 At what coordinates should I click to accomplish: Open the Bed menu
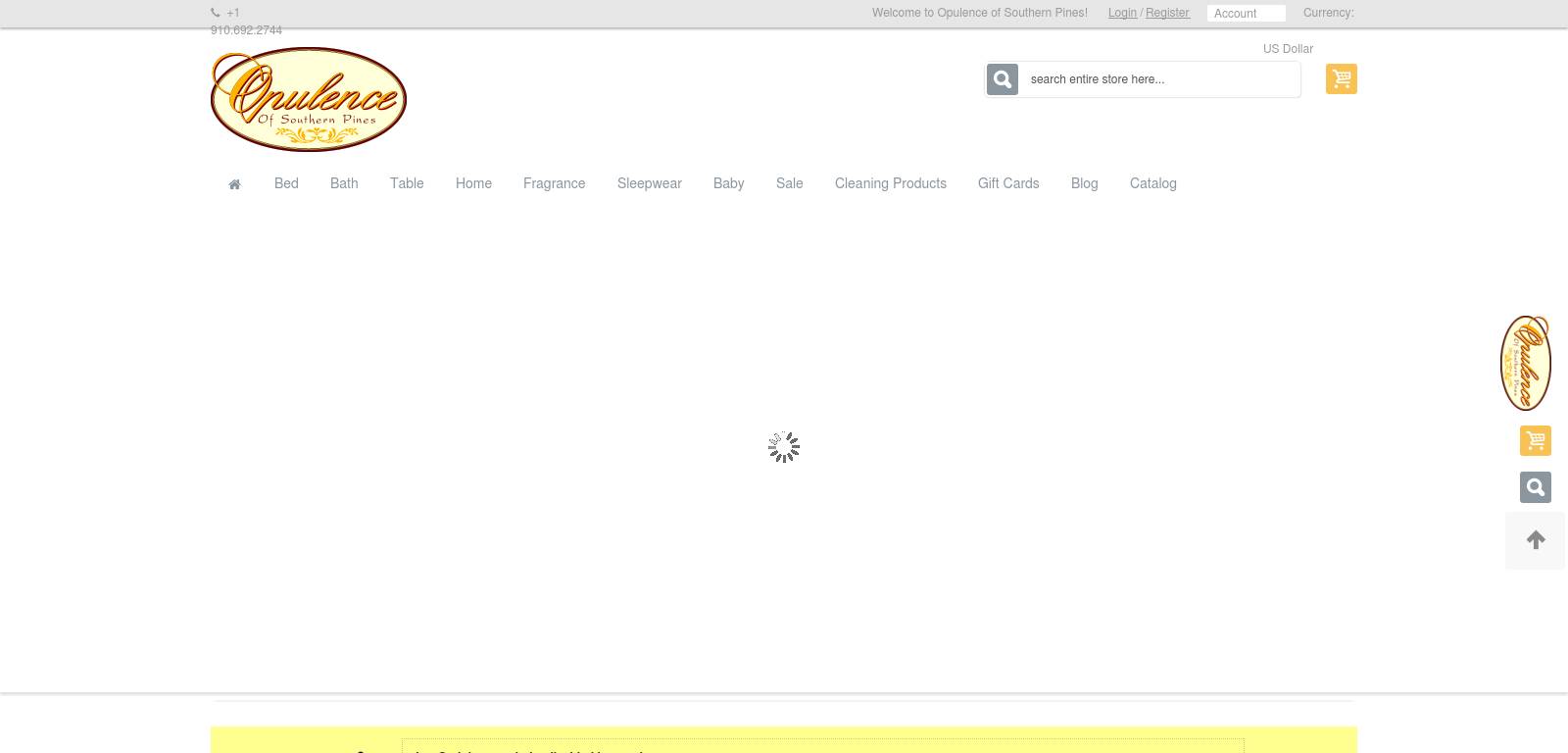(x=286, y=183)
